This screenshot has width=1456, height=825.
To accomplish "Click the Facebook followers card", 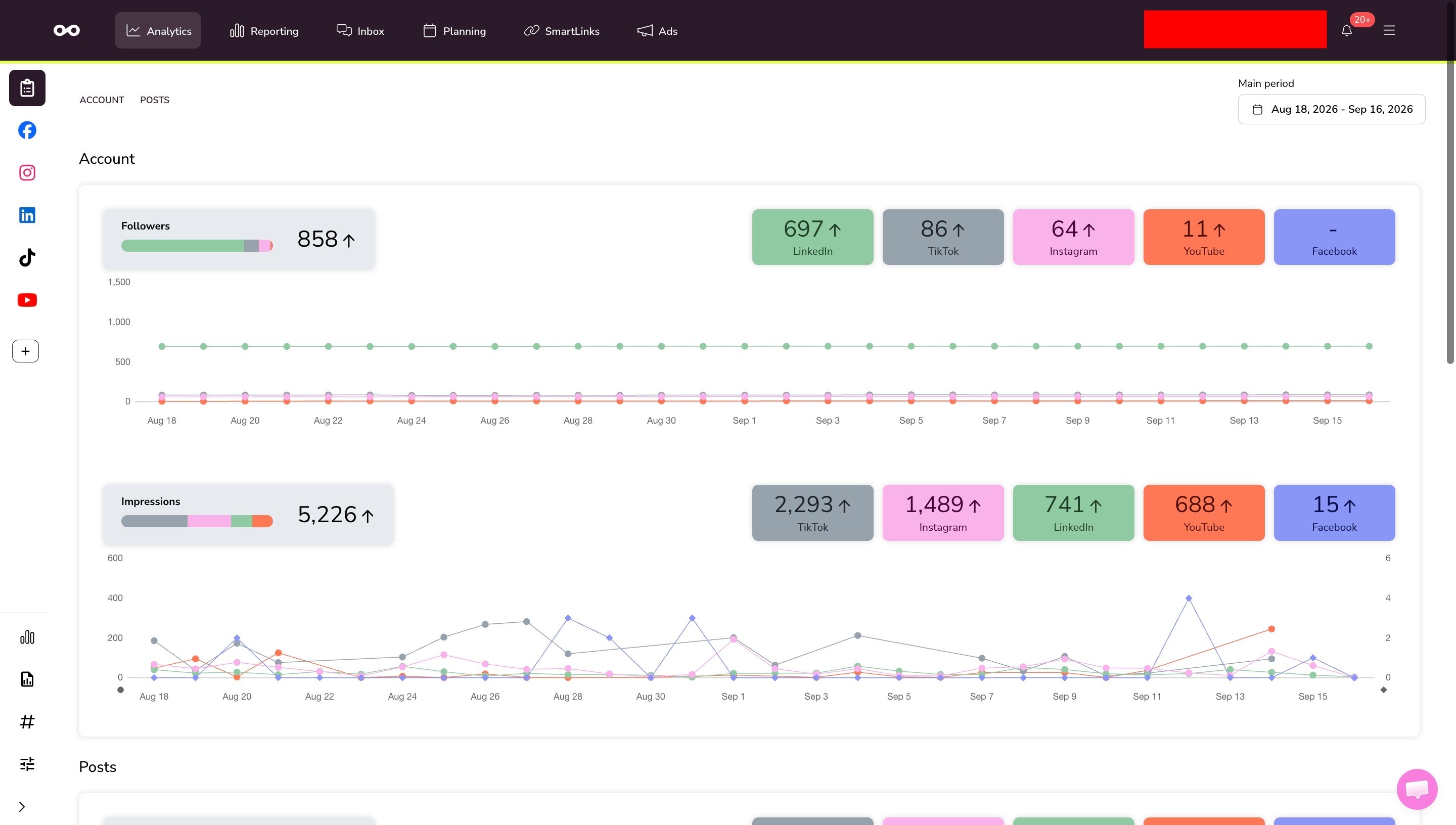I will click(x=1334, y=237).
